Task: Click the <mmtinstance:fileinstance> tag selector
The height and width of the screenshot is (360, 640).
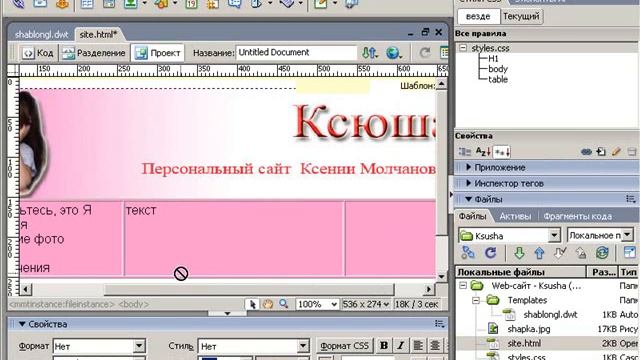Action: point(62,304)
